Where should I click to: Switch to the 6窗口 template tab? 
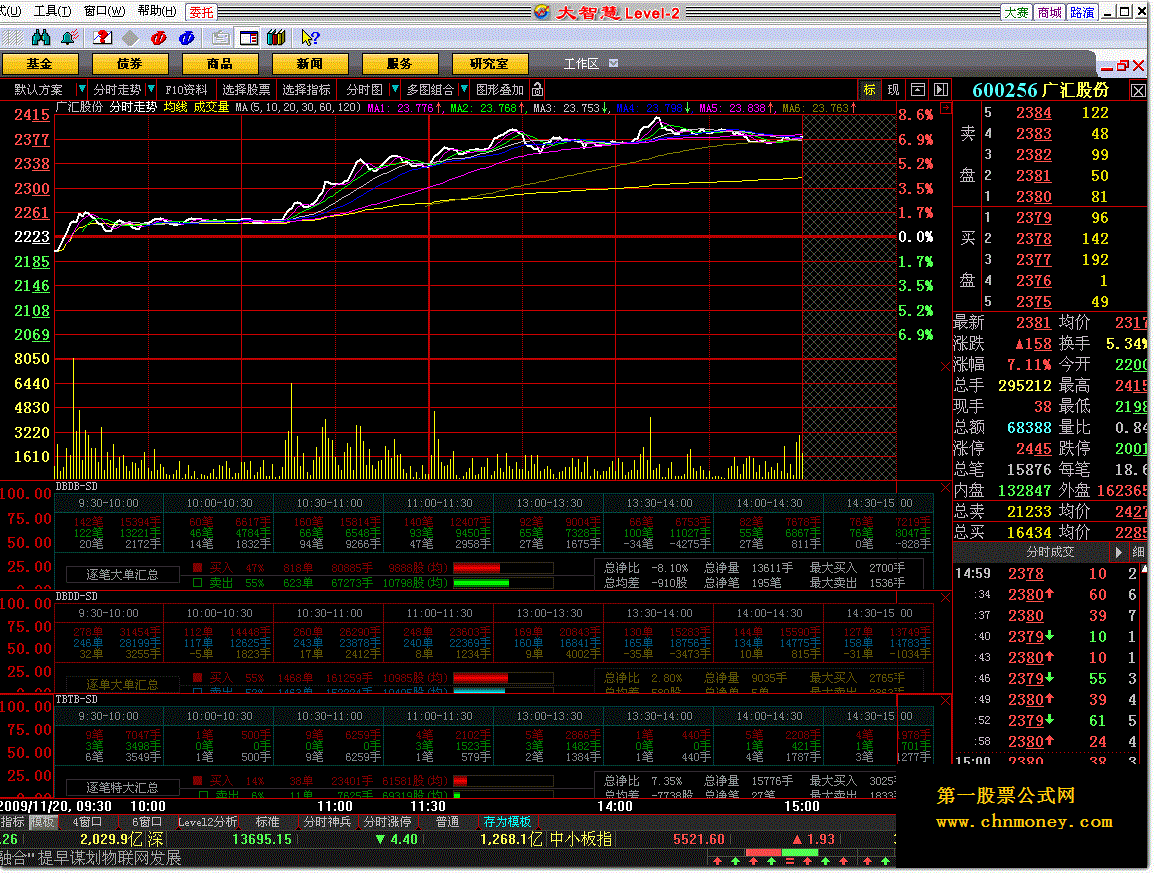146,822
